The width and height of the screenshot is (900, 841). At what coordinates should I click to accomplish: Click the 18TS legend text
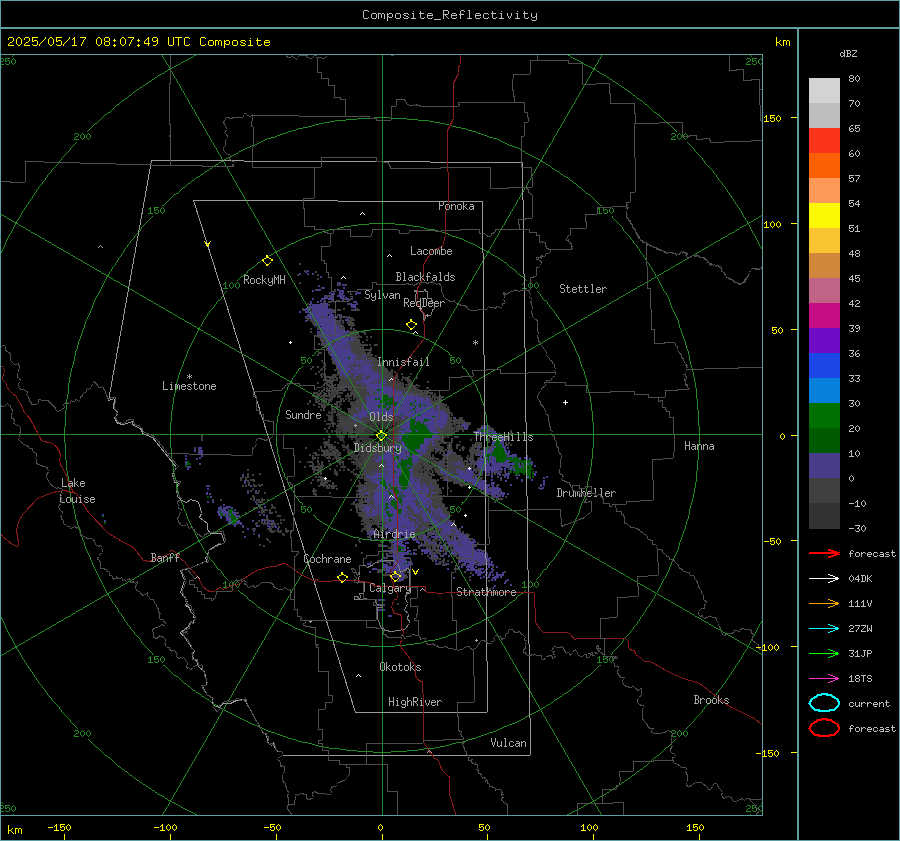click(x=860, y=679)
